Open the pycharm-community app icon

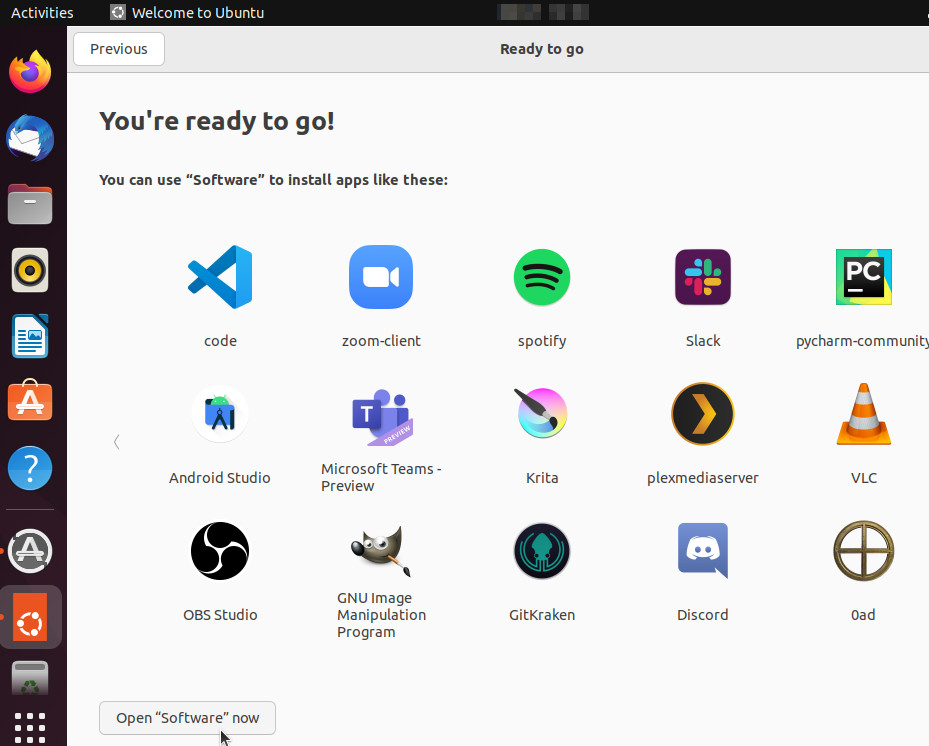point(864,277)
